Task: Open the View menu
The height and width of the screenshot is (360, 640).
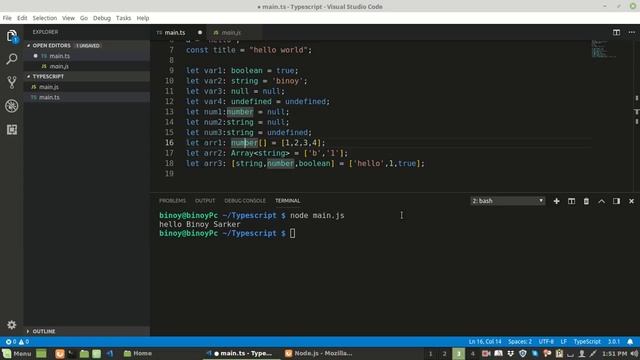Action: click(x=68, y=18)
